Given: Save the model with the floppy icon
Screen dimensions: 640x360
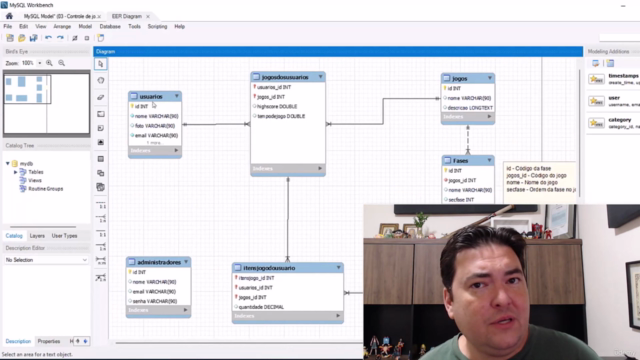Looking at the screenshot, I should click(33, 38).
